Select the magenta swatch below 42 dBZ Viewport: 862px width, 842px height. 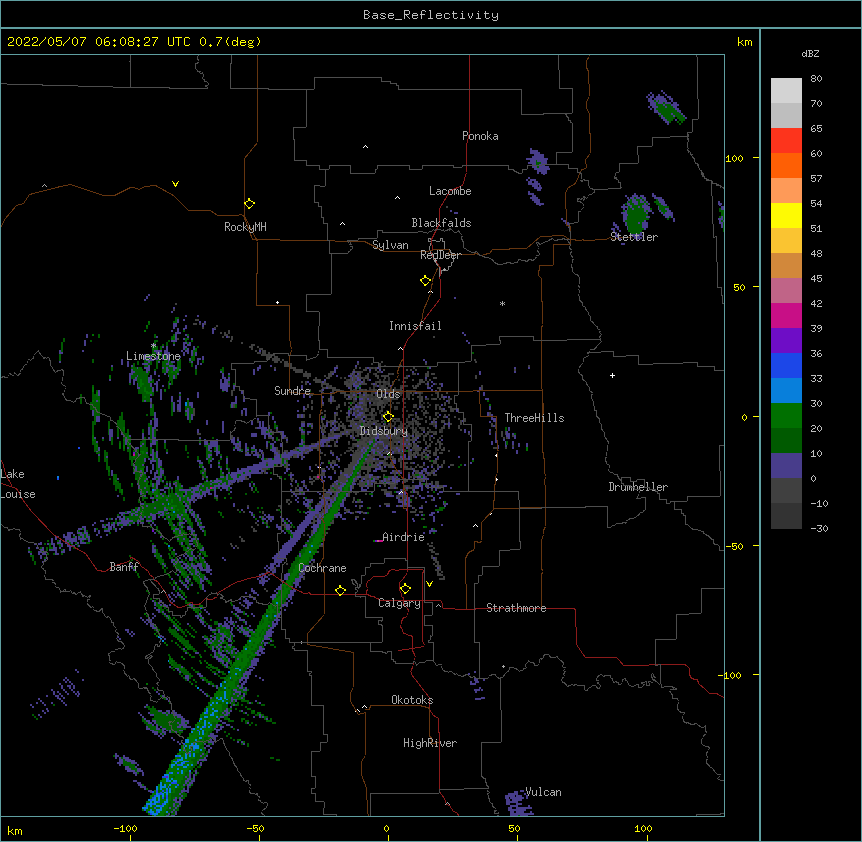click(786, 315)
